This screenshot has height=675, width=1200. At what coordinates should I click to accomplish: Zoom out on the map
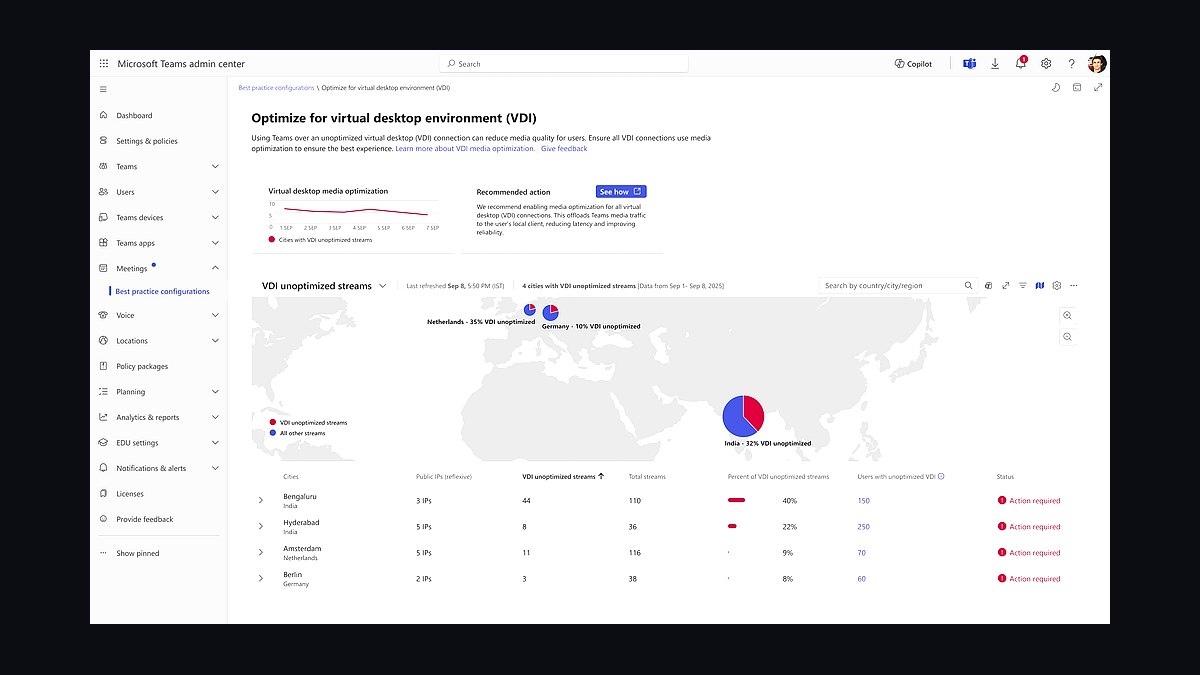point(1068,337)
